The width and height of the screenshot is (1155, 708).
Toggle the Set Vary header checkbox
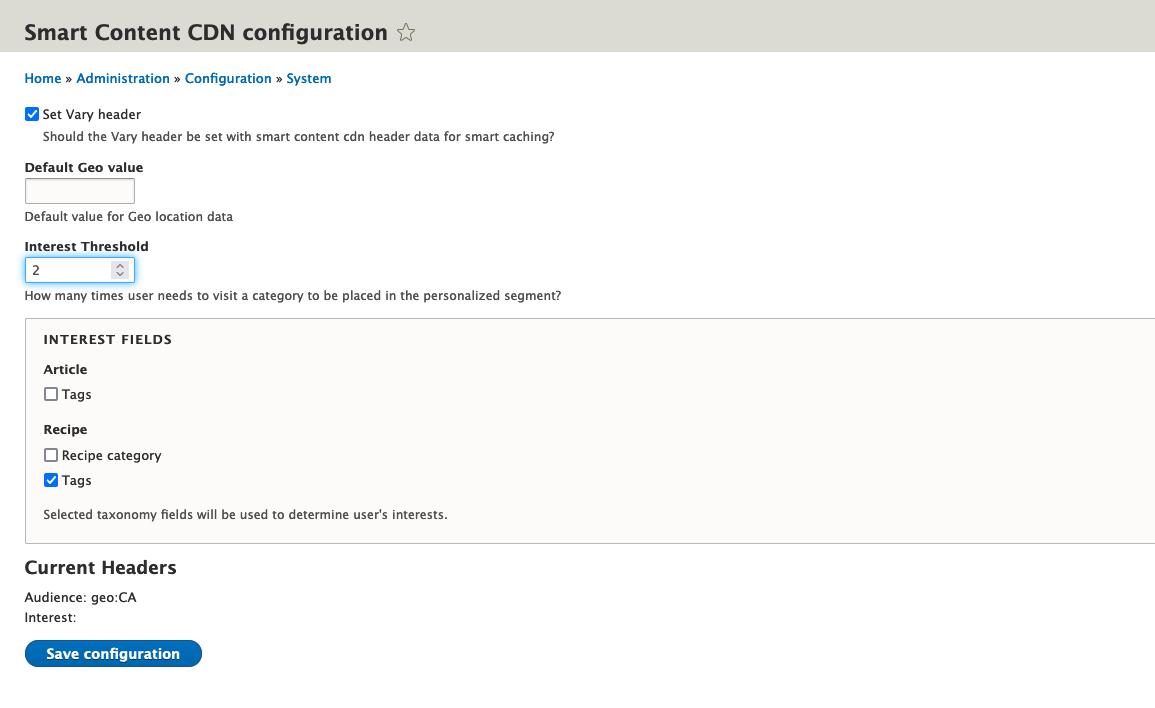point(32,114)
